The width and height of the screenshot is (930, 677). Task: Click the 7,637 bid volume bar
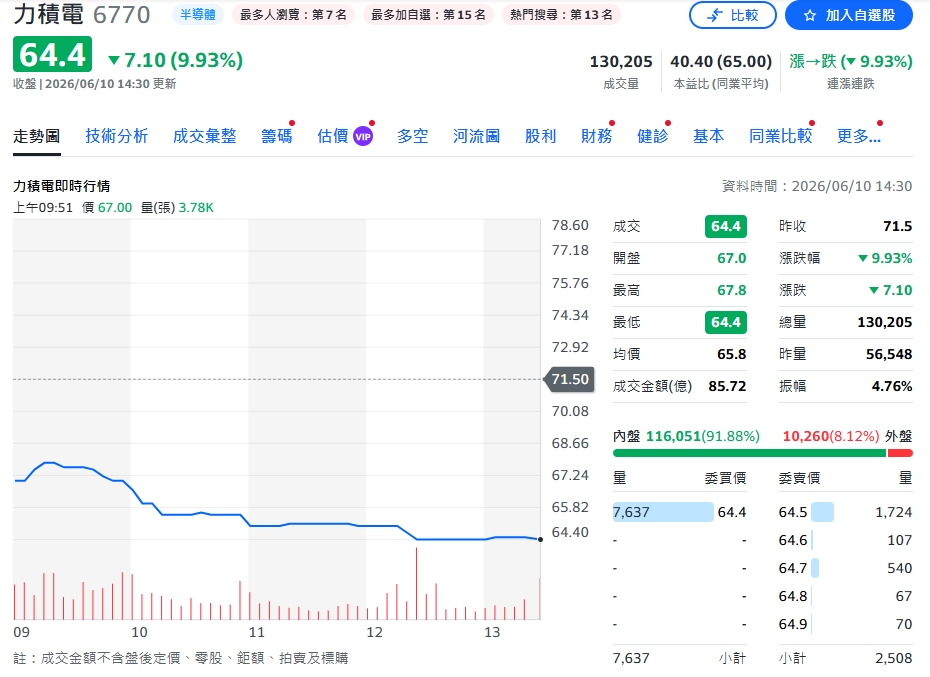pyautogui.click(x=663, y=512)
